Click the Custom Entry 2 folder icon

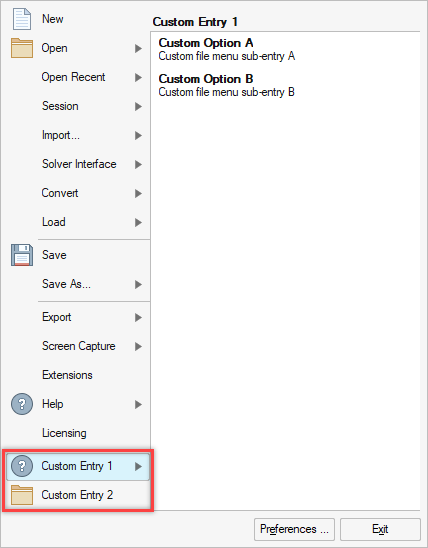[x=22, y=495]
